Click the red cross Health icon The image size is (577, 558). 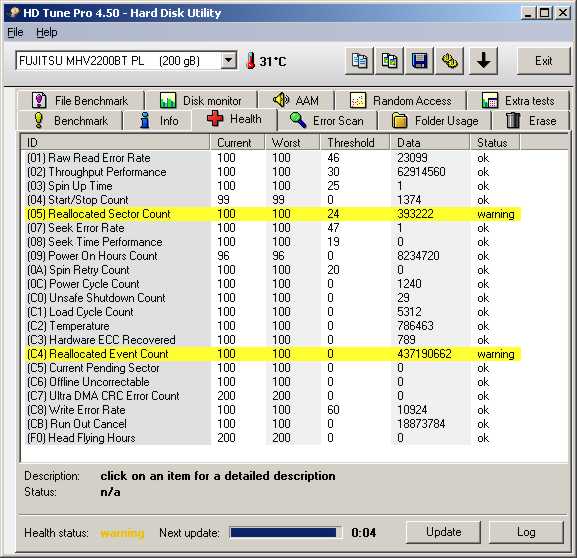click(x=215, y=119)
